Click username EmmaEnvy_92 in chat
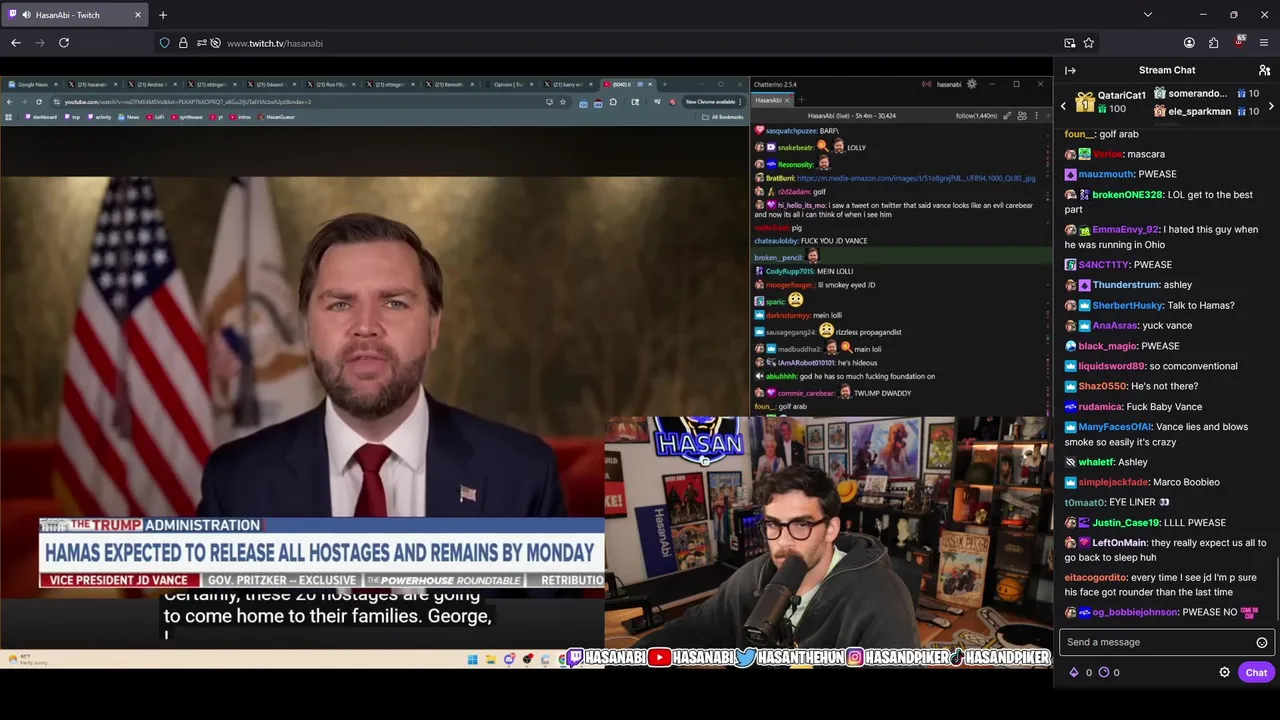1280x720 pixels. tap(1125, 230)
